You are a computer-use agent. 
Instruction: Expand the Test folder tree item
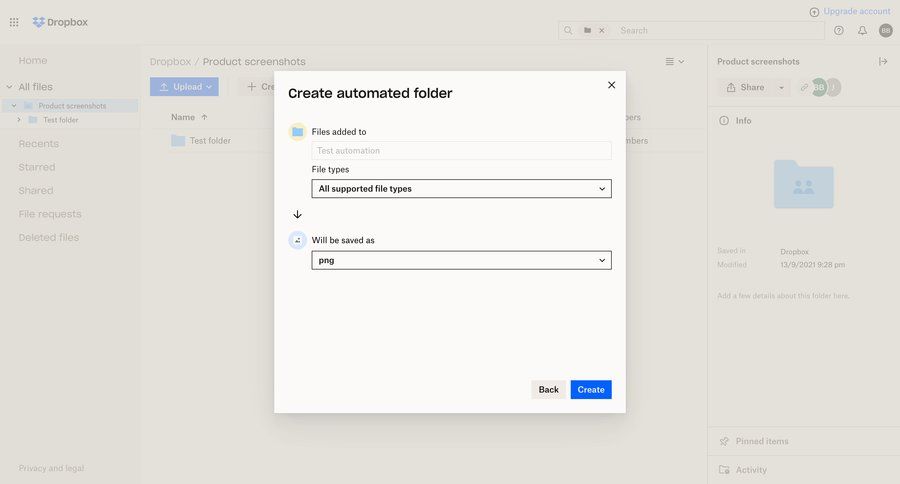point(19,119)
